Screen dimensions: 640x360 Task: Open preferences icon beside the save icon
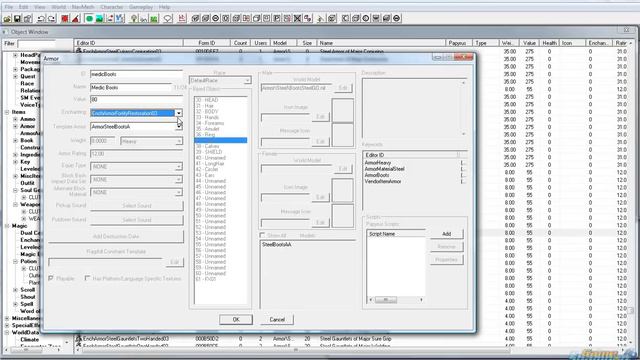pos(27,18)
